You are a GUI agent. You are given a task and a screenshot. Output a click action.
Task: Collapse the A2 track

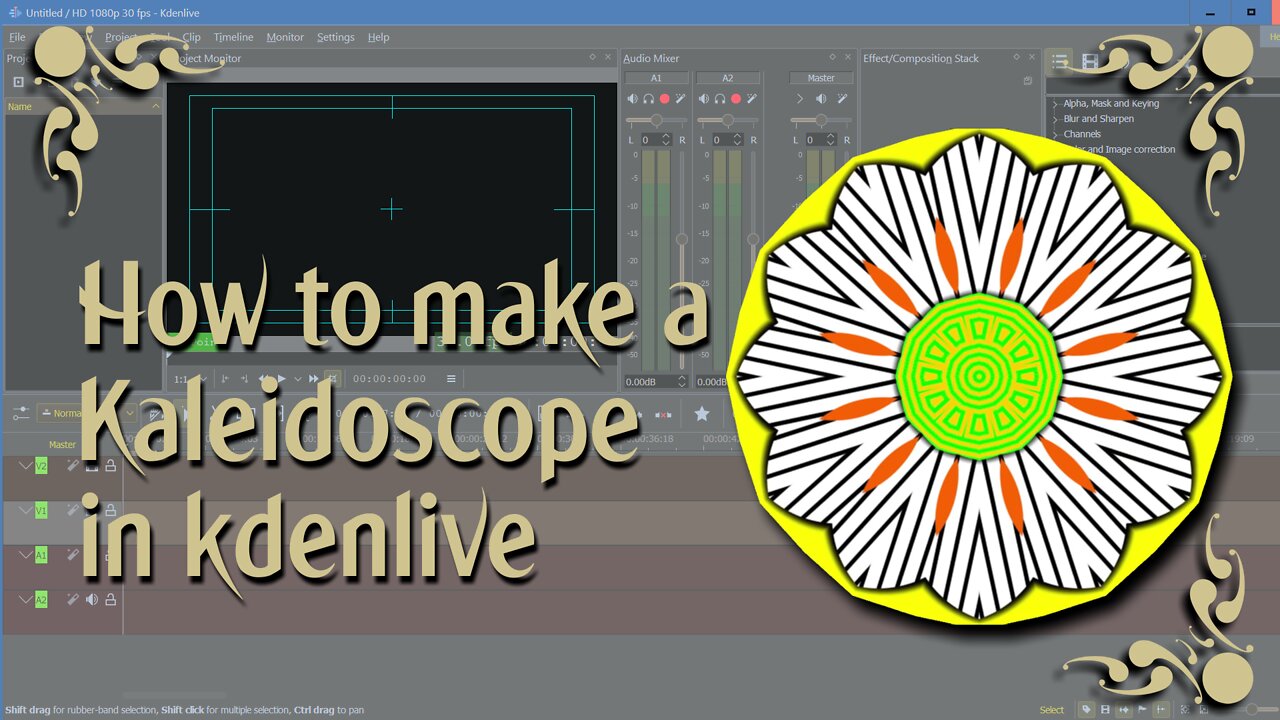point(26,599)
